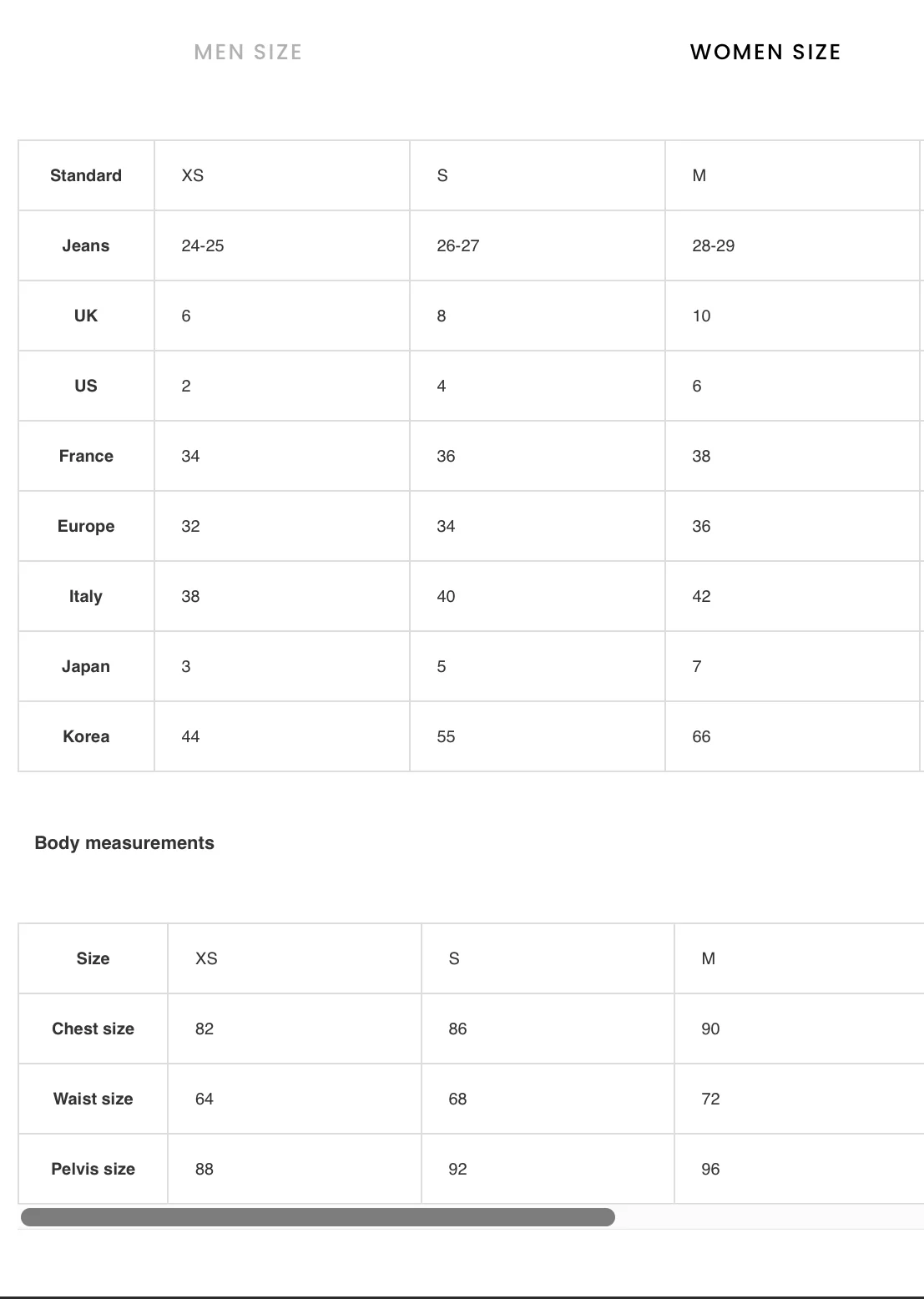Select the Korea size 55 cell
The width and height of the screenshot is (924, 1299).
pyautogui.click(x=446, y=736)
